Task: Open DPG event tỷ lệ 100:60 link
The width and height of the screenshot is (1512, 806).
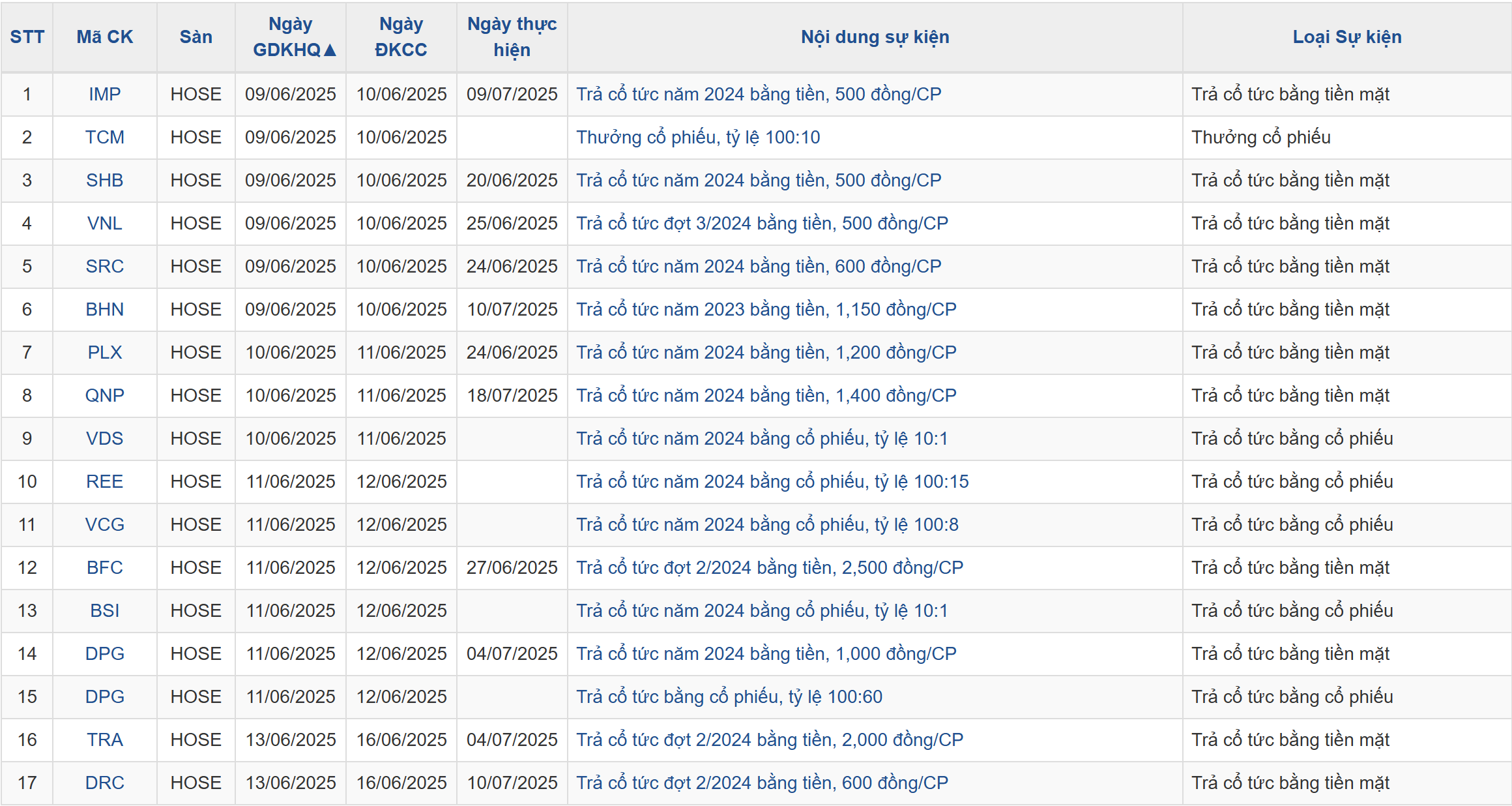Action: pyautogui.click(x=729, y=696)
